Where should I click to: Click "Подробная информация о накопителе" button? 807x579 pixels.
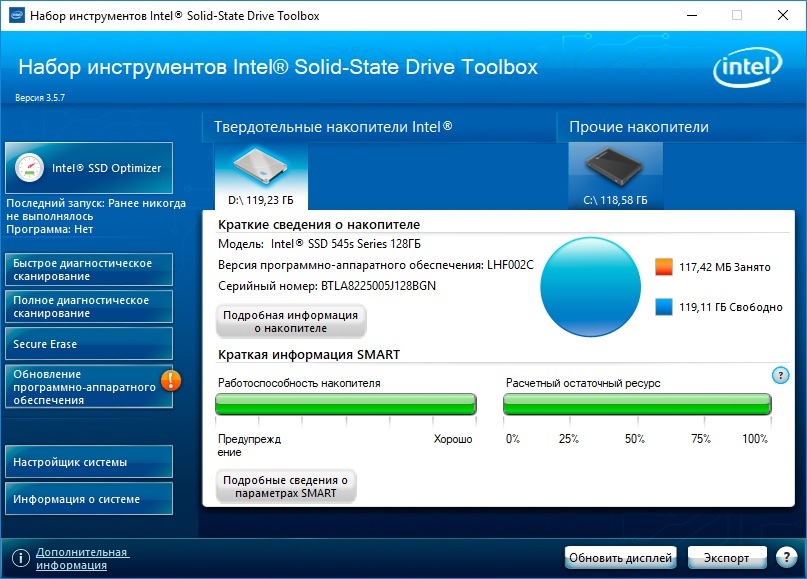tap(290, 321)
